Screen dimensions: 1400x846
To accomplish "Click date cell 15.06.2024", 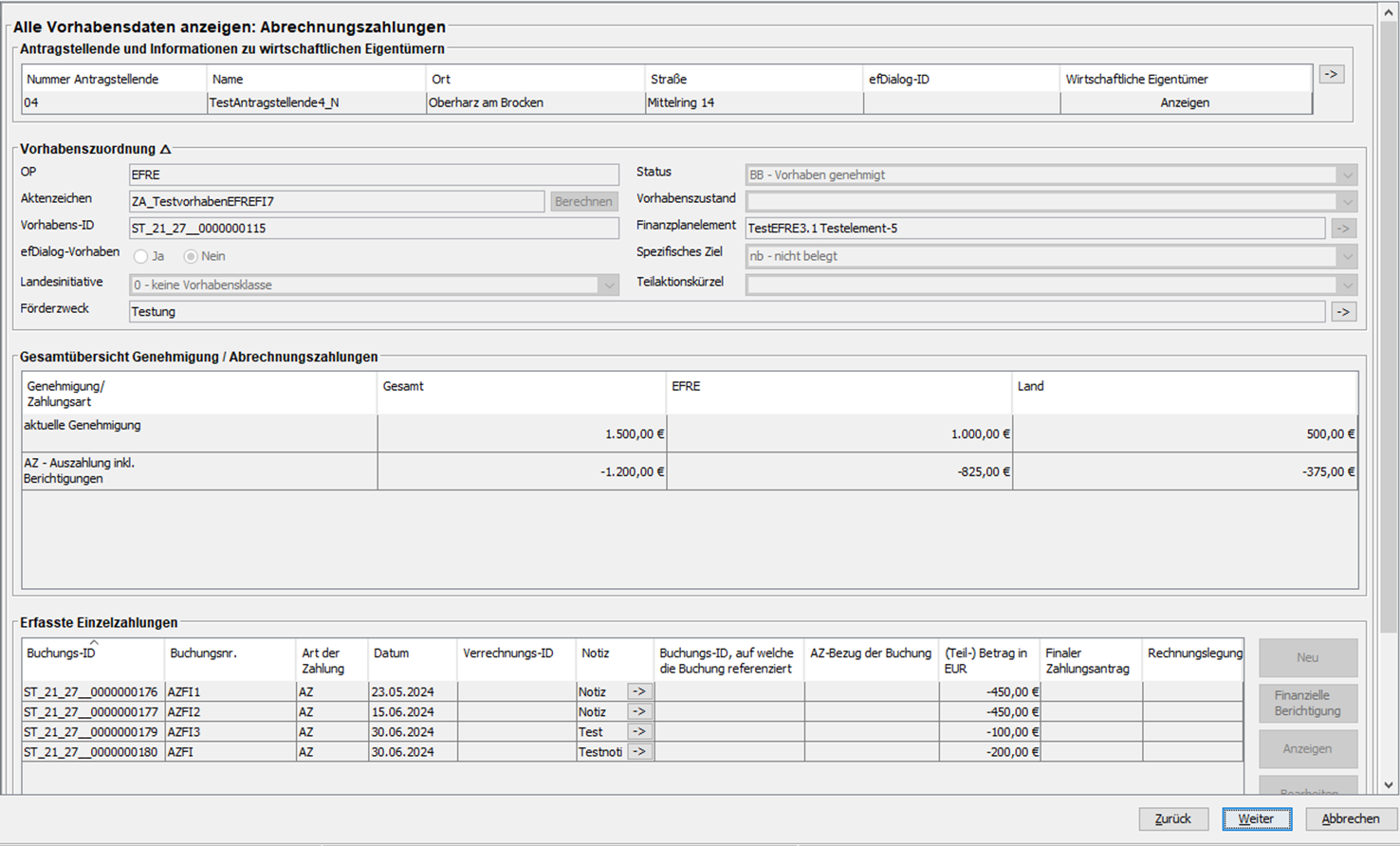I will click(x=413, y=712).
